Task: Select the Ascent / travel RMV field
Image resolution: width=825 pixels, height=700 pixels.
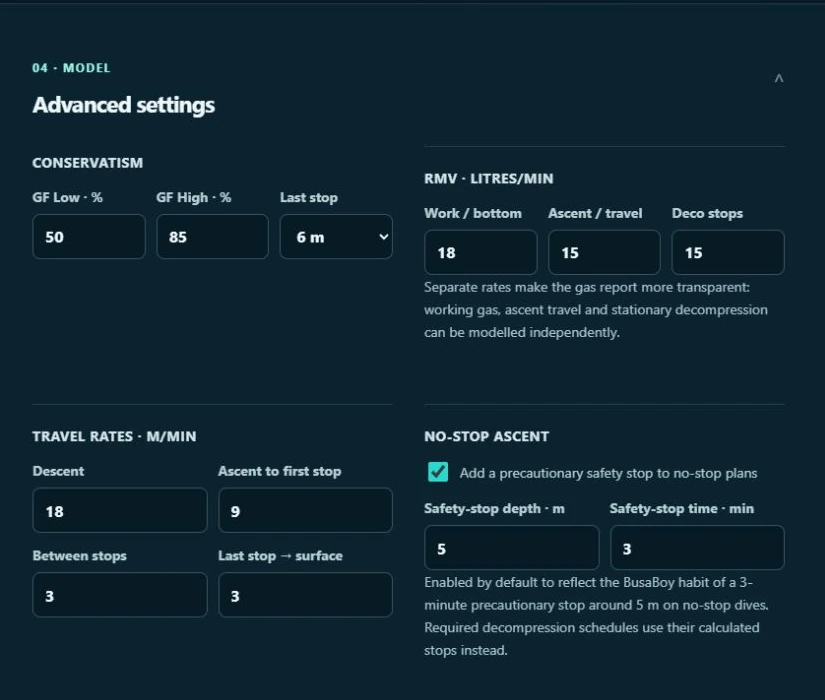Action: click(x=605, y=253)
